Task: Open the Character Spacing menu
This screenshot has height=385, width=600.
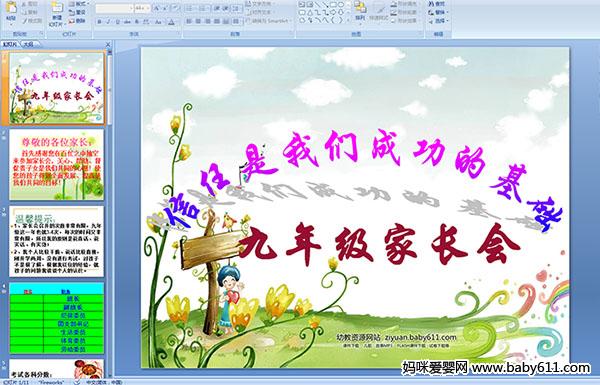Action: [146, 22]
